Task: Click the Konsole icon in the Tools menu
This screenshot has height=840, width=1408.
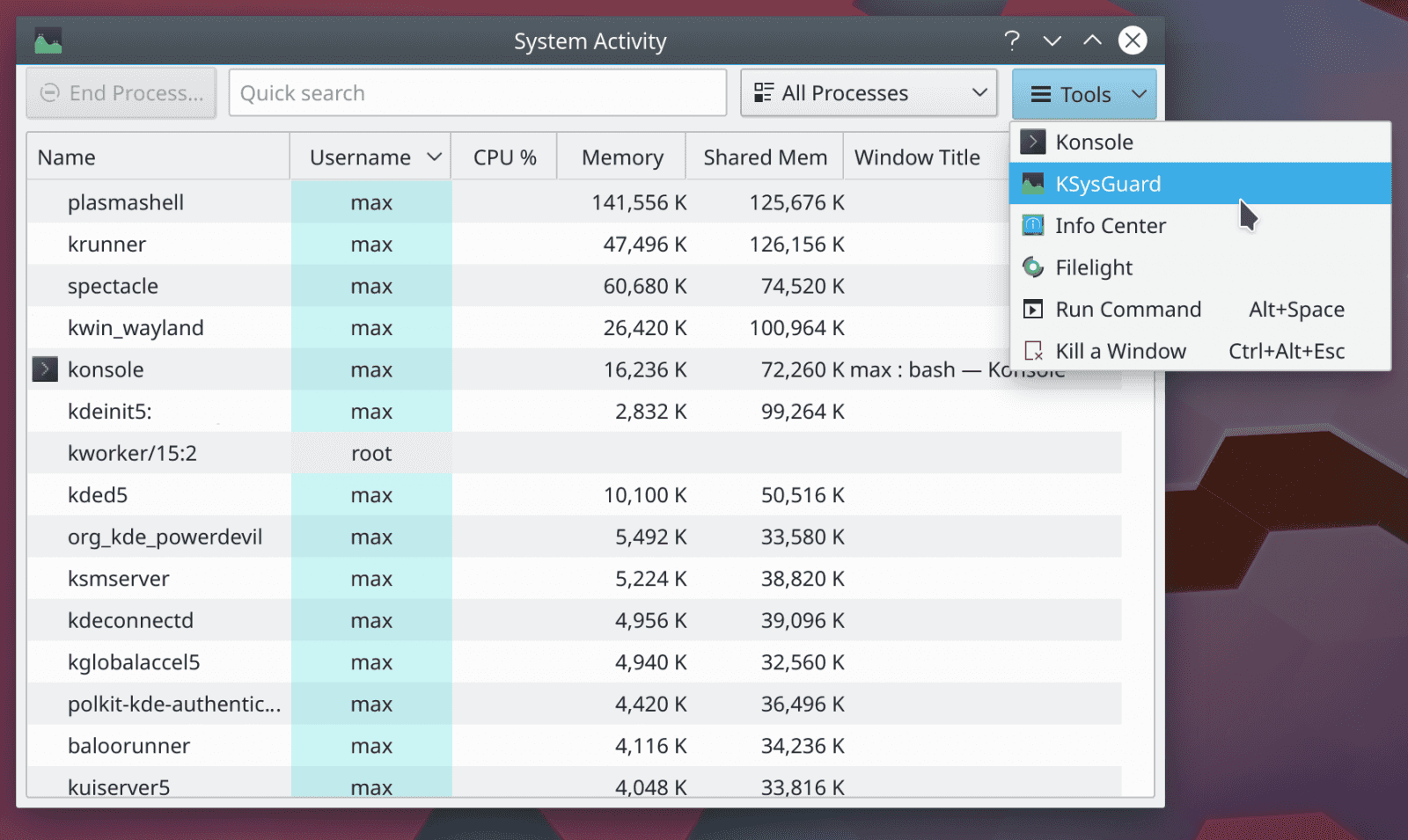Action: [x=1031, y=142]
